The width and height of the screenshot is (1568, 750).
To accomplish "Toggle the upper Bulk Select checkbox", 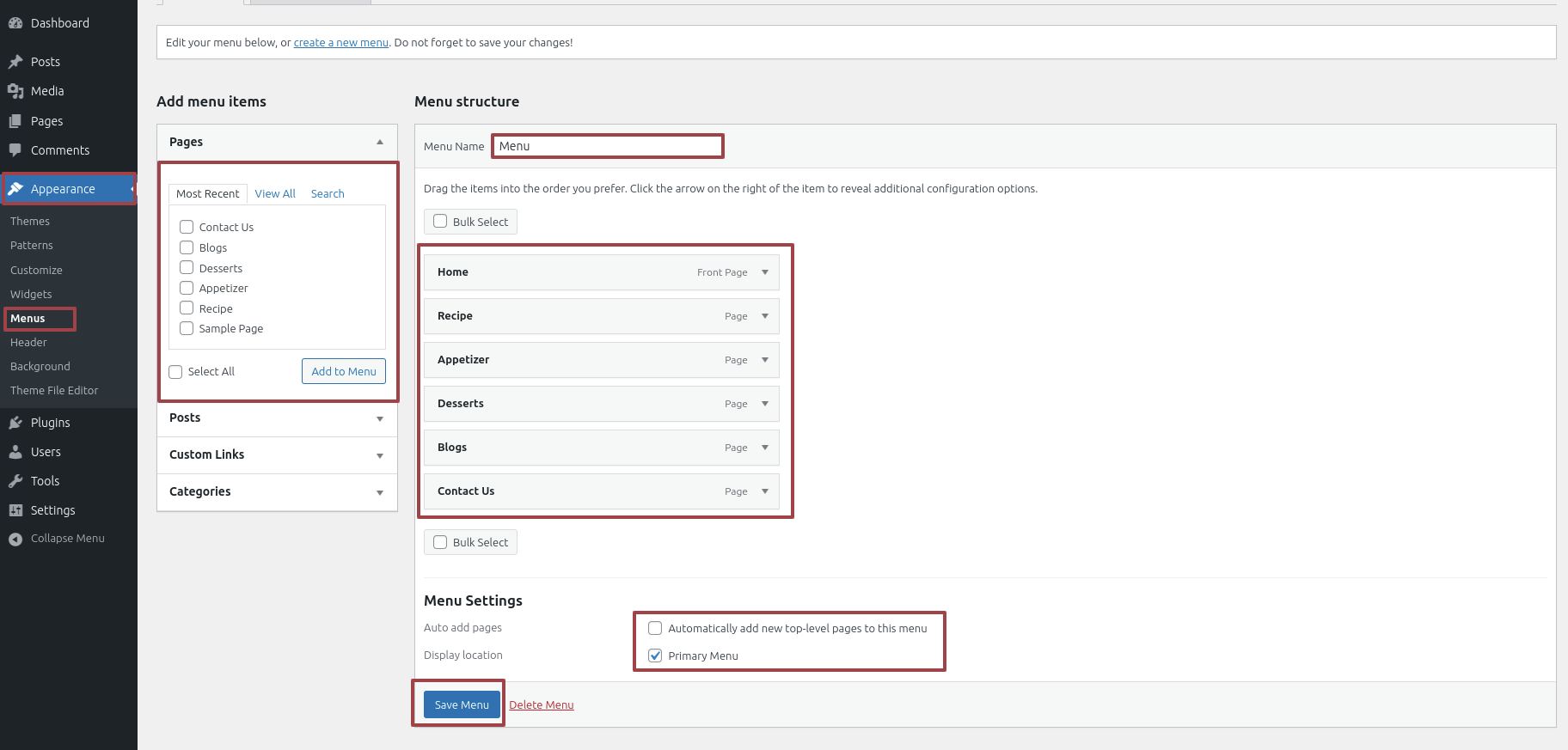I will tap(440, 221).
